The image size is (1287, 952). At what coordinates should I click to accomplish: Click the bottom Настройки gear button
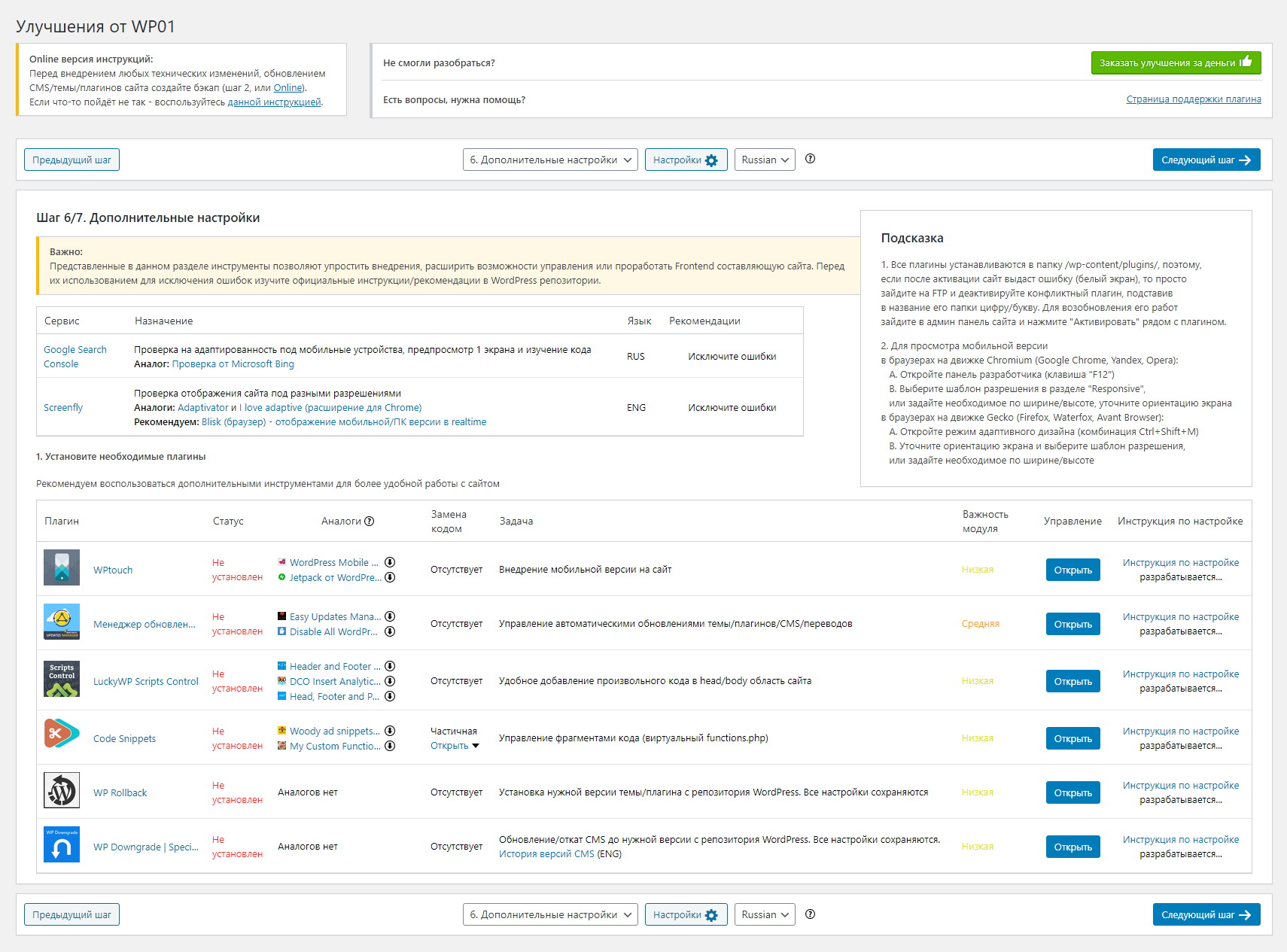(686, 914)
